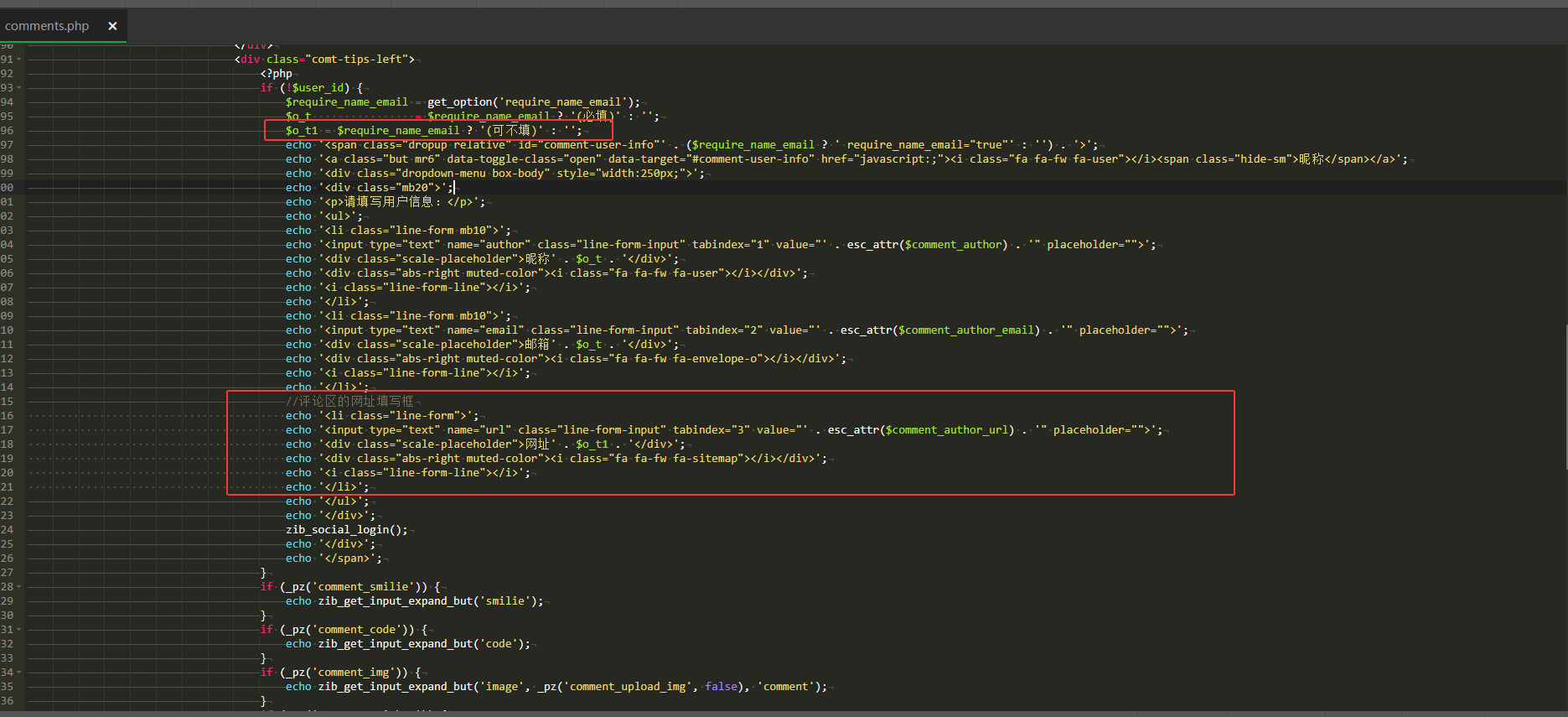Viewport: 1568px width, 717px height.
Task: Click the echo '</span>' line
Action: [x=334, y=559]
